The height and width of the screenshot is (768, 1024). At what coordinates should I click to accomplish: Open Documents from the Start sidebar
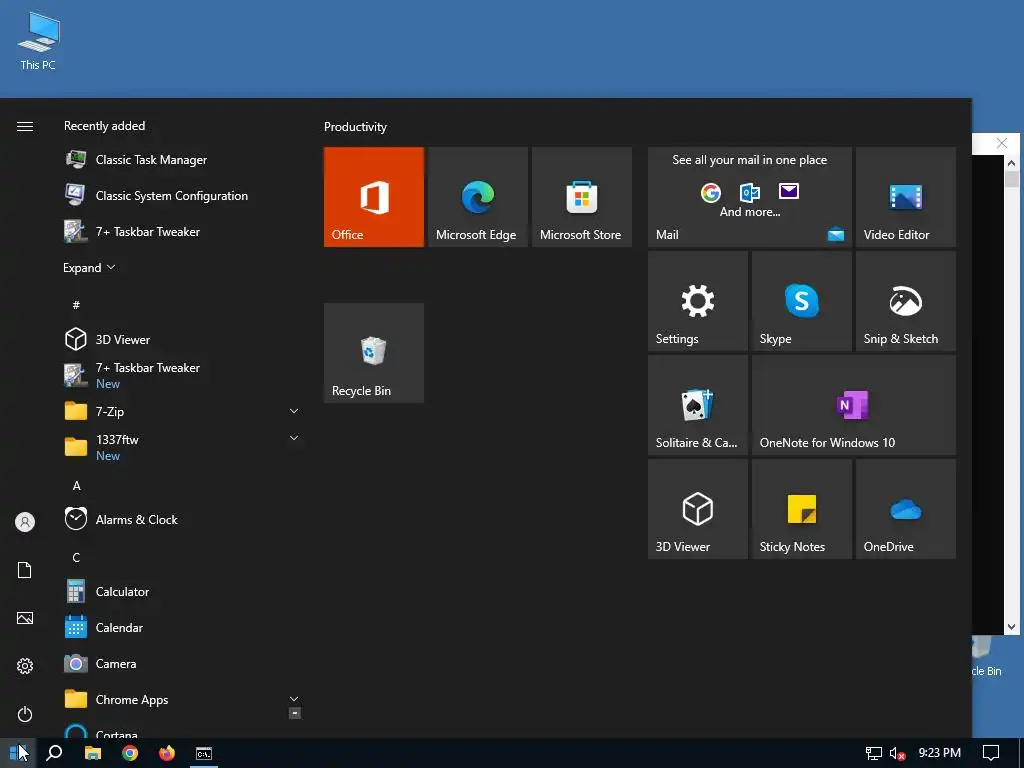25,570
